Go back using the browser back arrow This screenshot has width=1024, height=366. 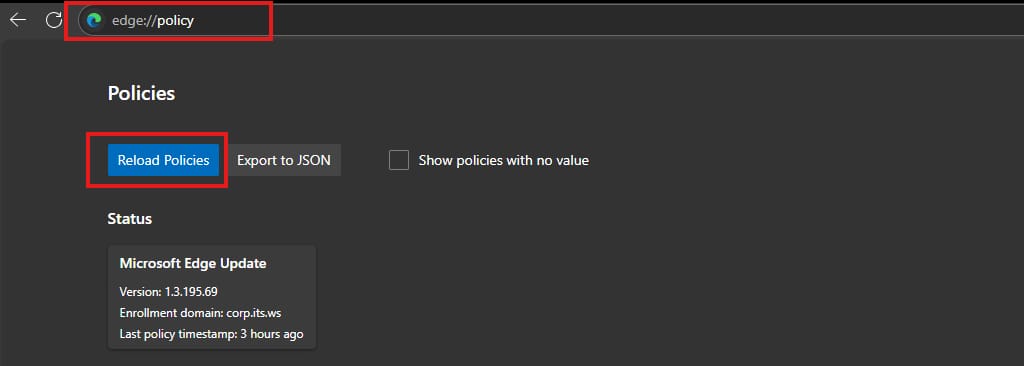[x=18, y=20]
